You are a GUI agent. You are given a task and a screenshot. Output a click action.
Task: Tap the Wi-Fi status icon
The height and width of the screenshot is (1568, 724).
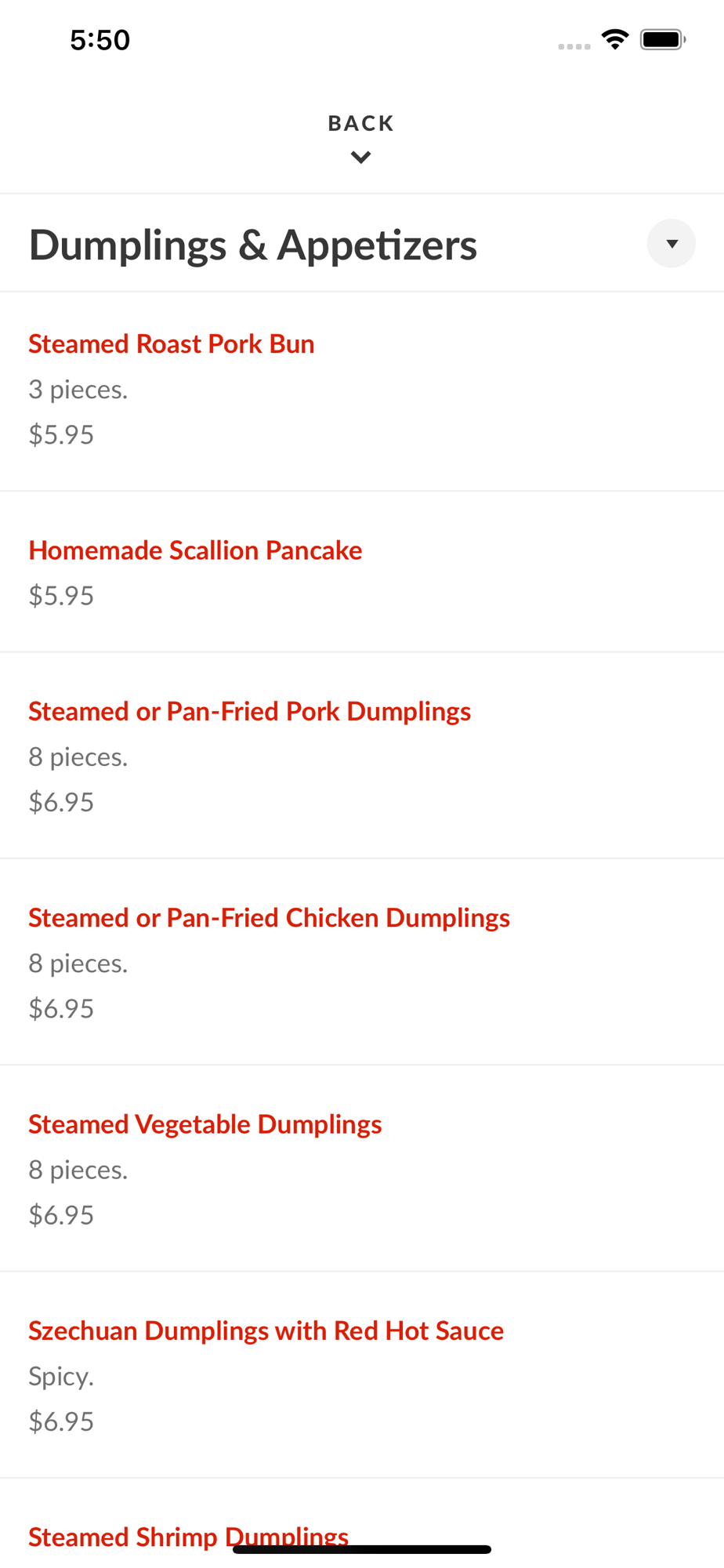point(615,39)
